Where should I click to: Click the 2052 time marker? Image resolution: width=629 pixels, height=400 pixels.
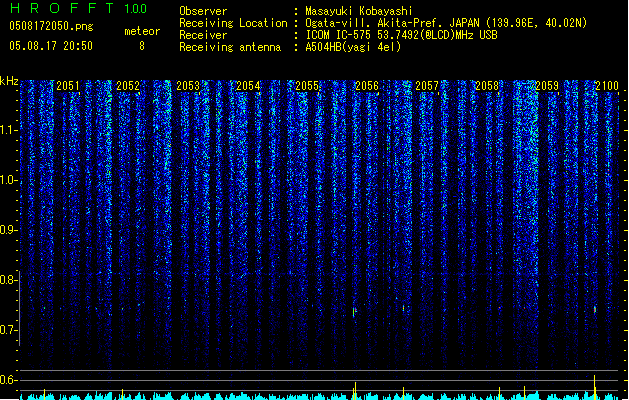click(x=128, y=86)
